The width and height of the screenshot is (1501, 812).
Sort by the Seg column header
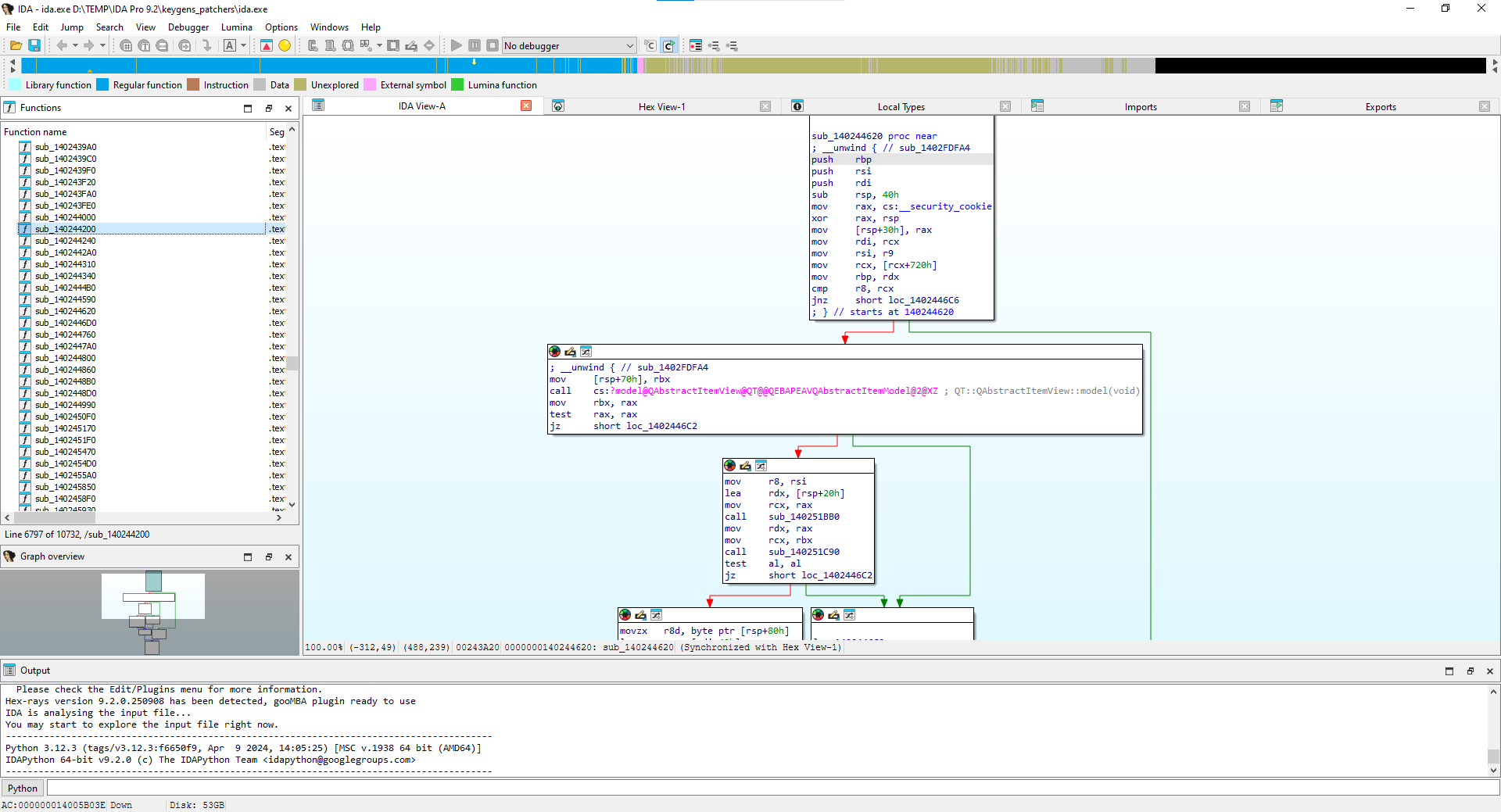coord(277,132)
